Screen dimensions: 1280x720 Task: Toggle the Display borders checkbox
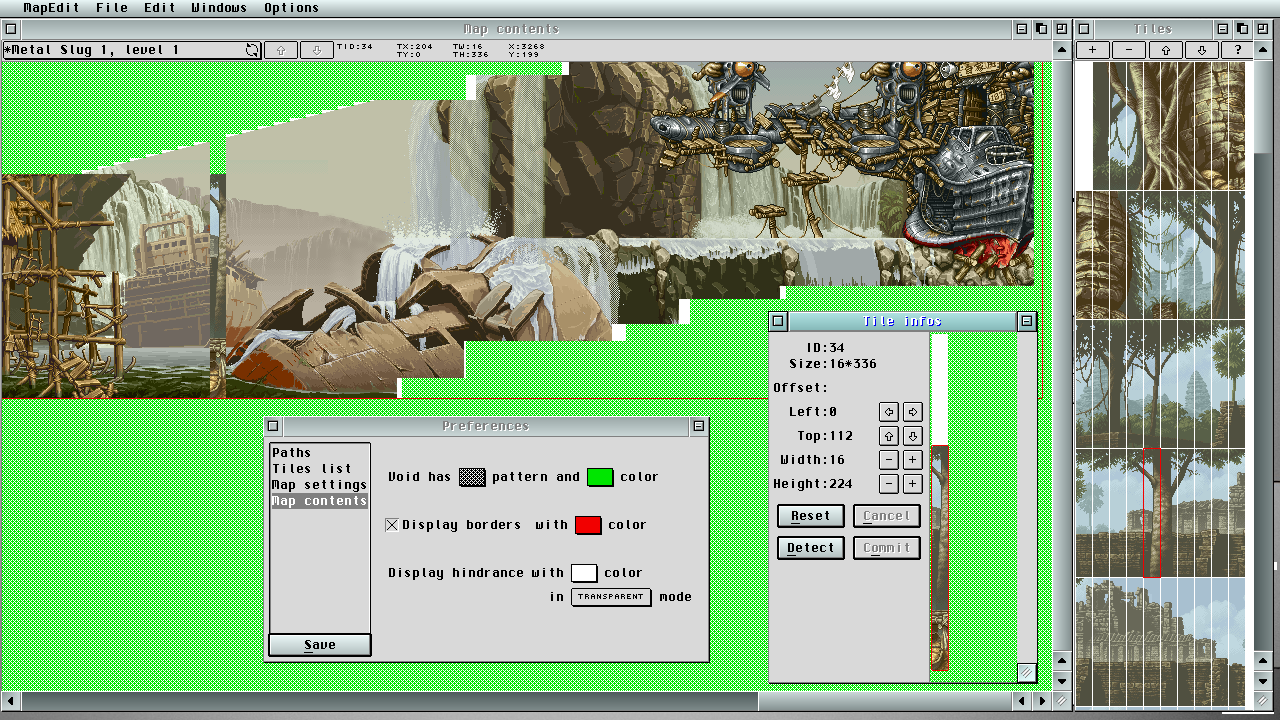[x=392, y=525]
